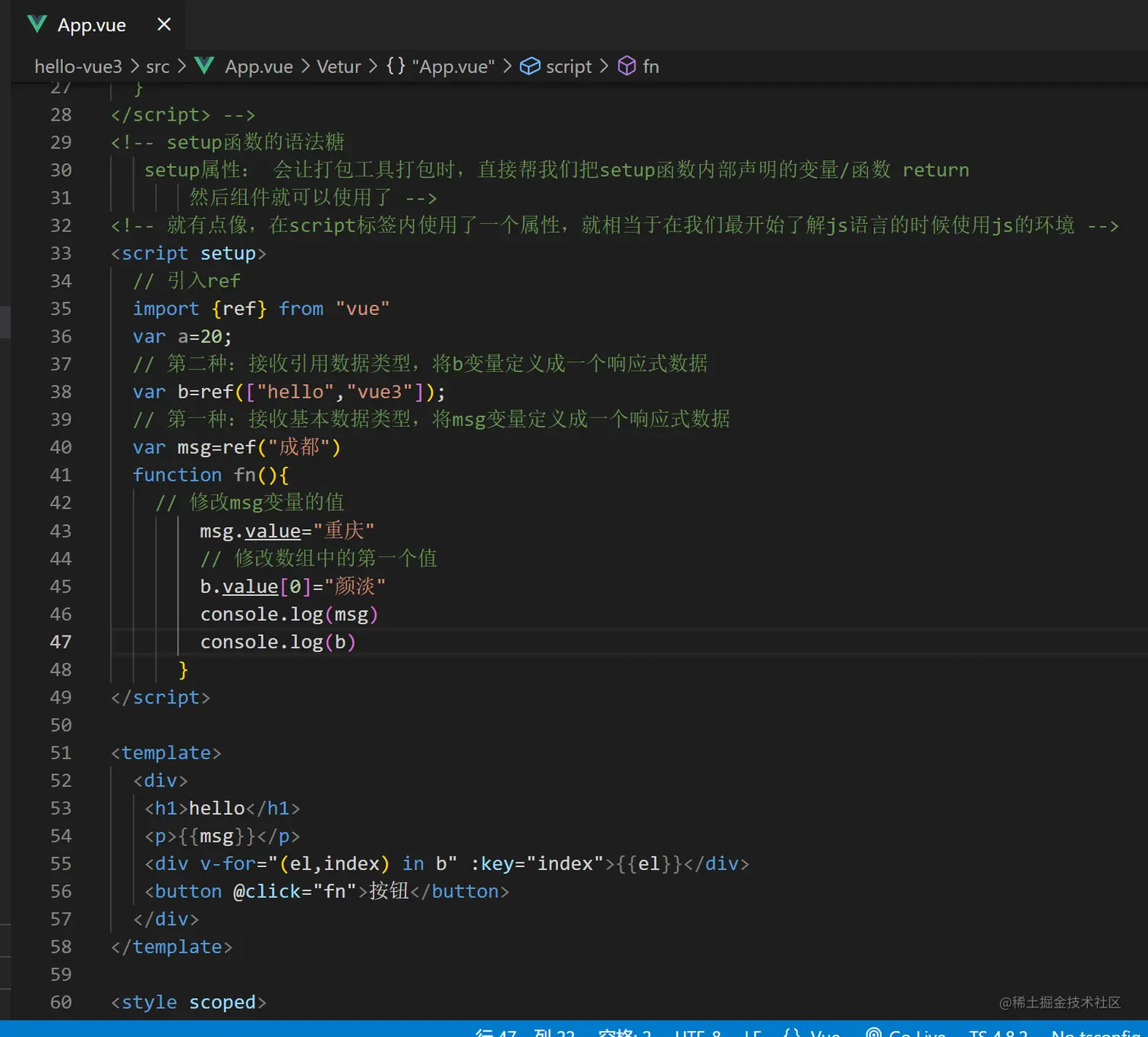Open the src breadcrumb folder
1148x1037 pixels.
(x=158, y=67)
